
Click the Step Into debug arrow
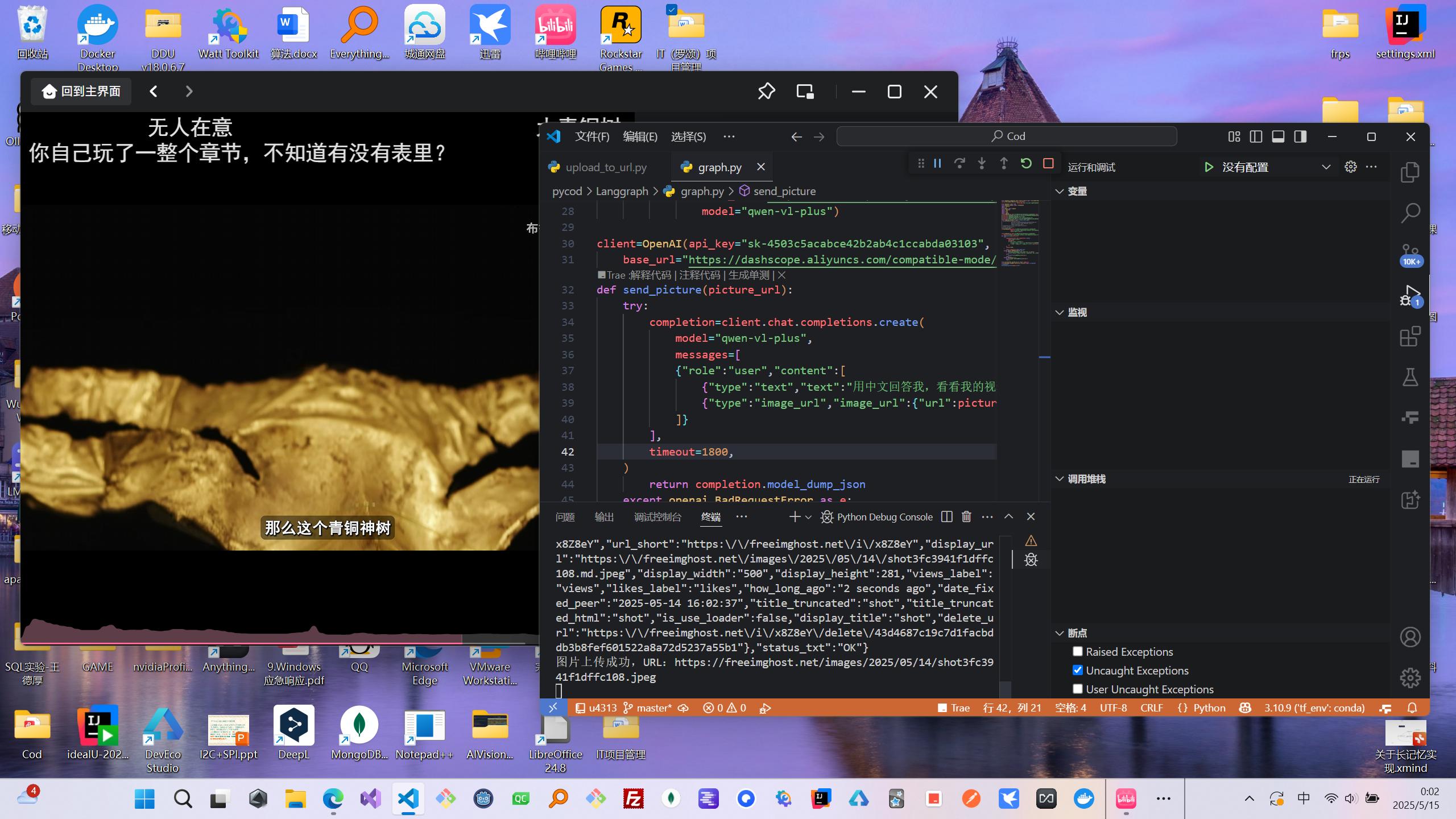click(982, 164)
